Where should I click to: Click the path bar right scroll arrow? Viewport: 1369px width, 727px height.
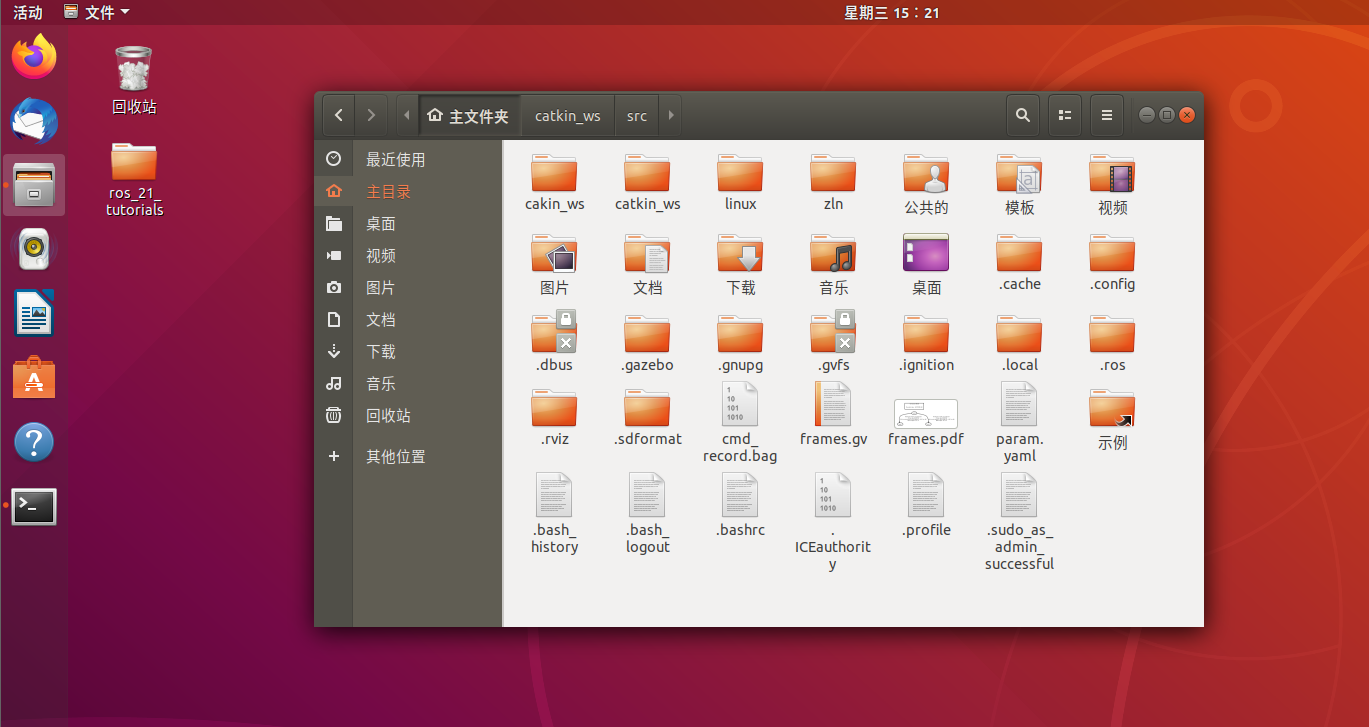point(671,115)
